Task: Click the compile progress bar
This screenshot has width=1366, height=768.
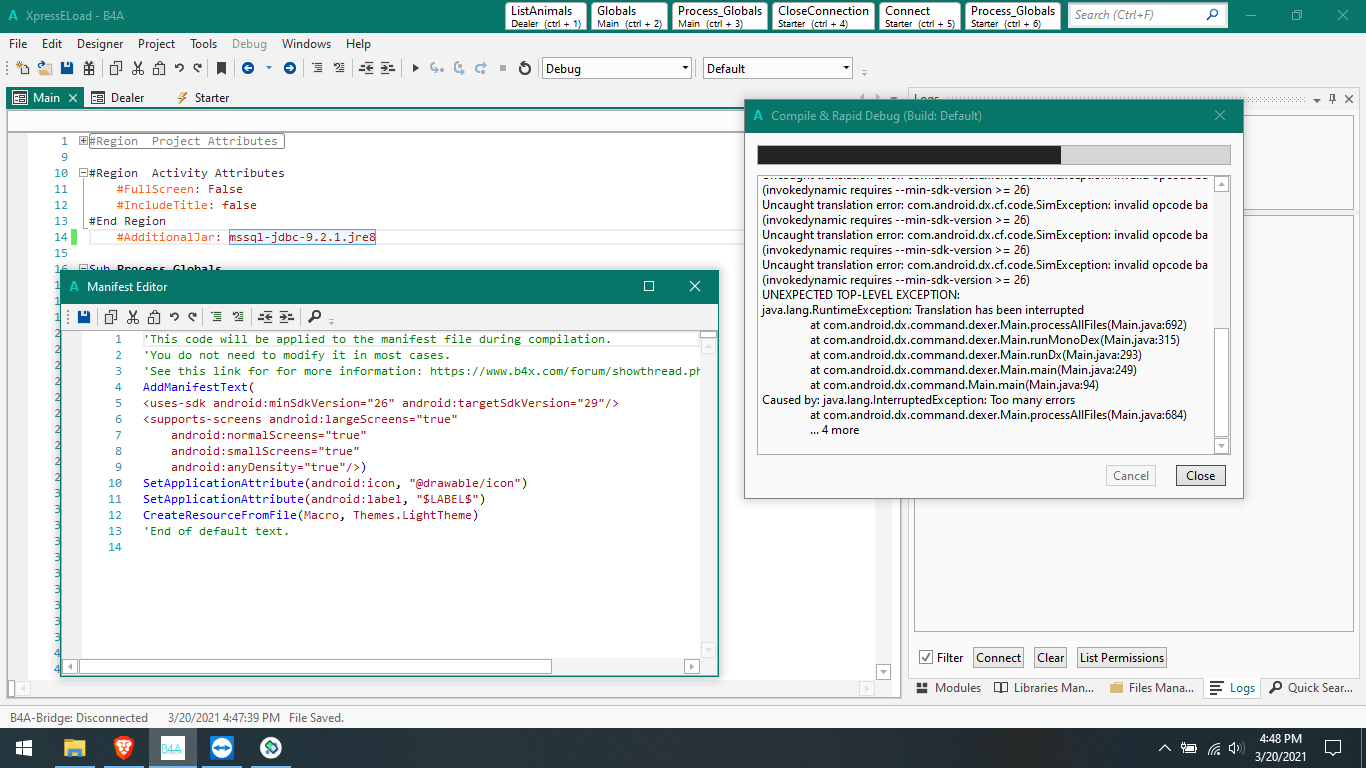Action: [x=993, y=155]
